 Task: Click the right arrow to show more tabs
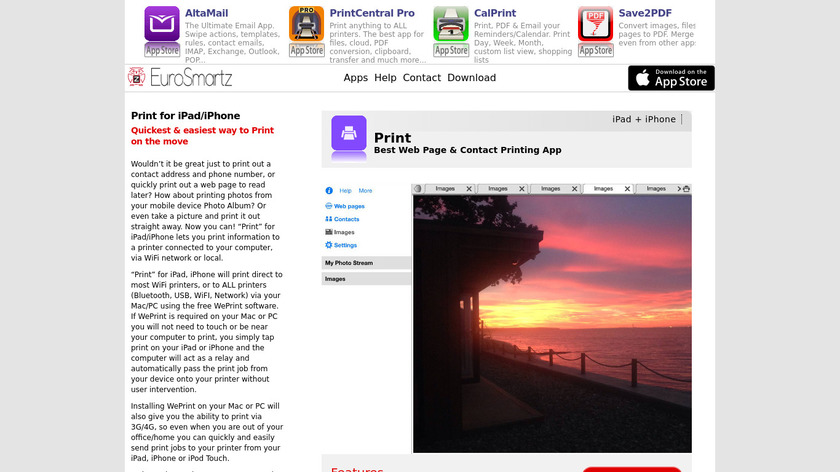click(679, 189)
